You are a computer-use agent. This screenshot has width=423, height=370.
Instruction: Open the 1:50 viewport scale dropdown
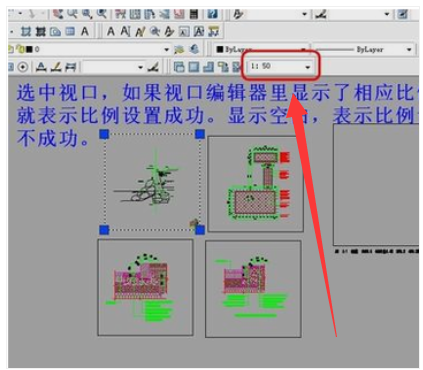tap(307, 67)
